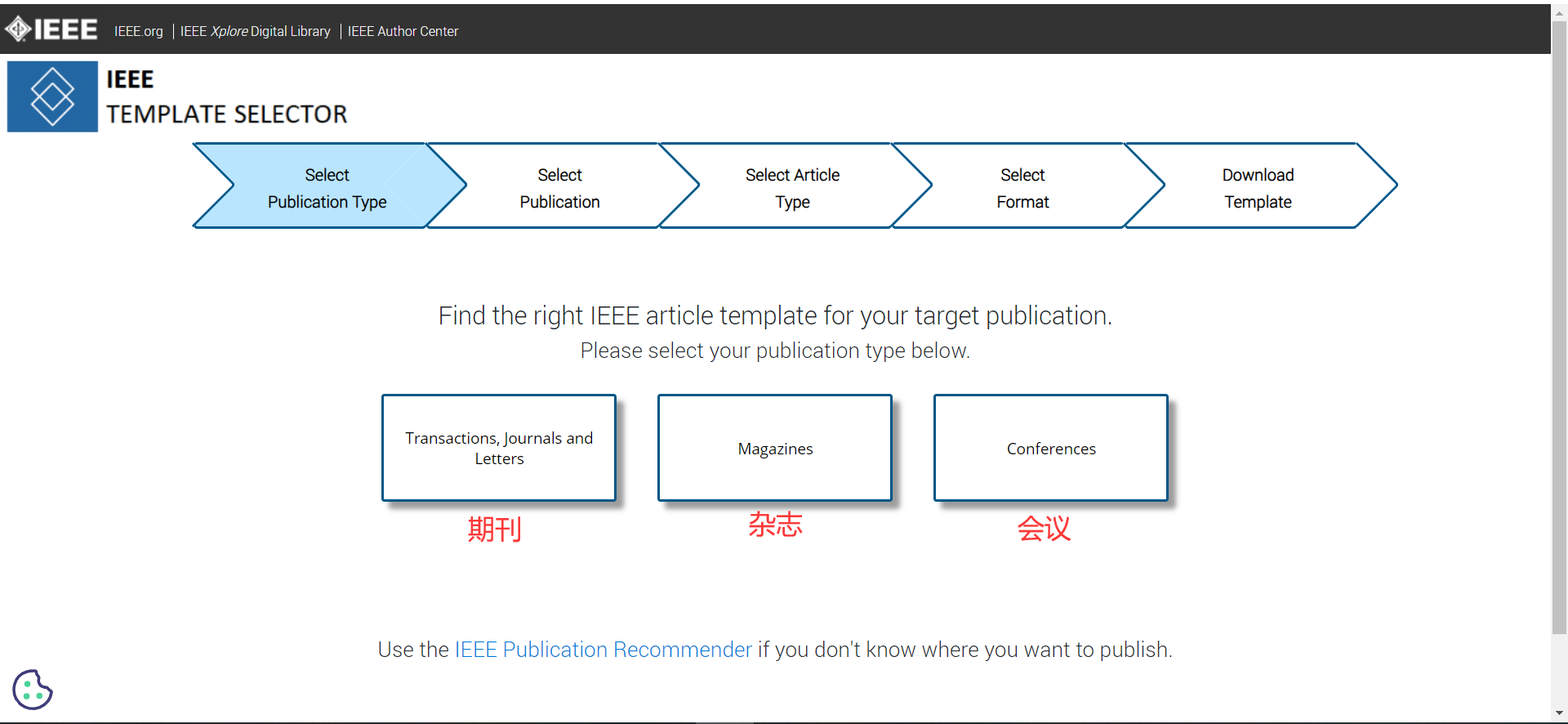The image size is (1568, 724).
Task: Open the IEEE Publication Recommender link
Action: pyautogui.click(x=603, y=650)
